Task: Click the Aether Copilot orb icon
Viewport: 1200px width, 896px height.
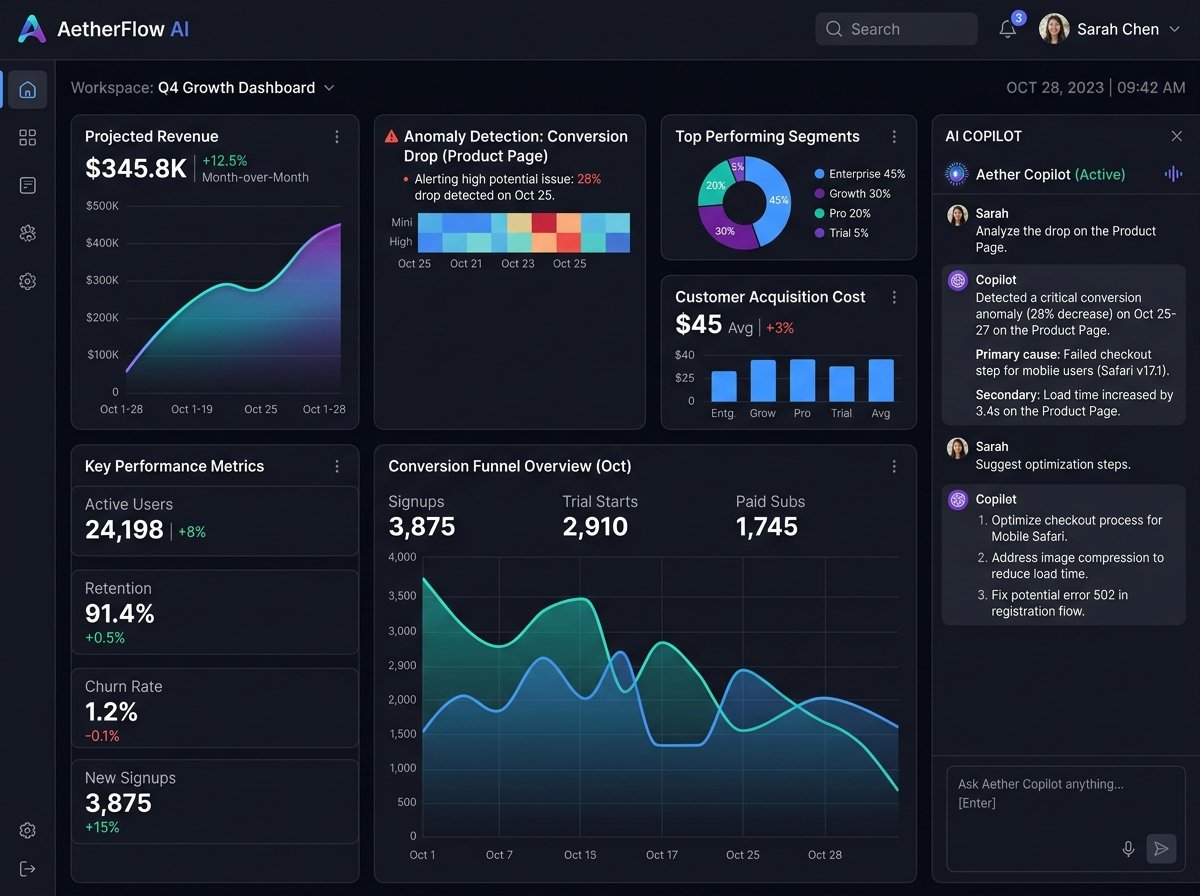Action: pyautogui.click(x=957, y=174)
